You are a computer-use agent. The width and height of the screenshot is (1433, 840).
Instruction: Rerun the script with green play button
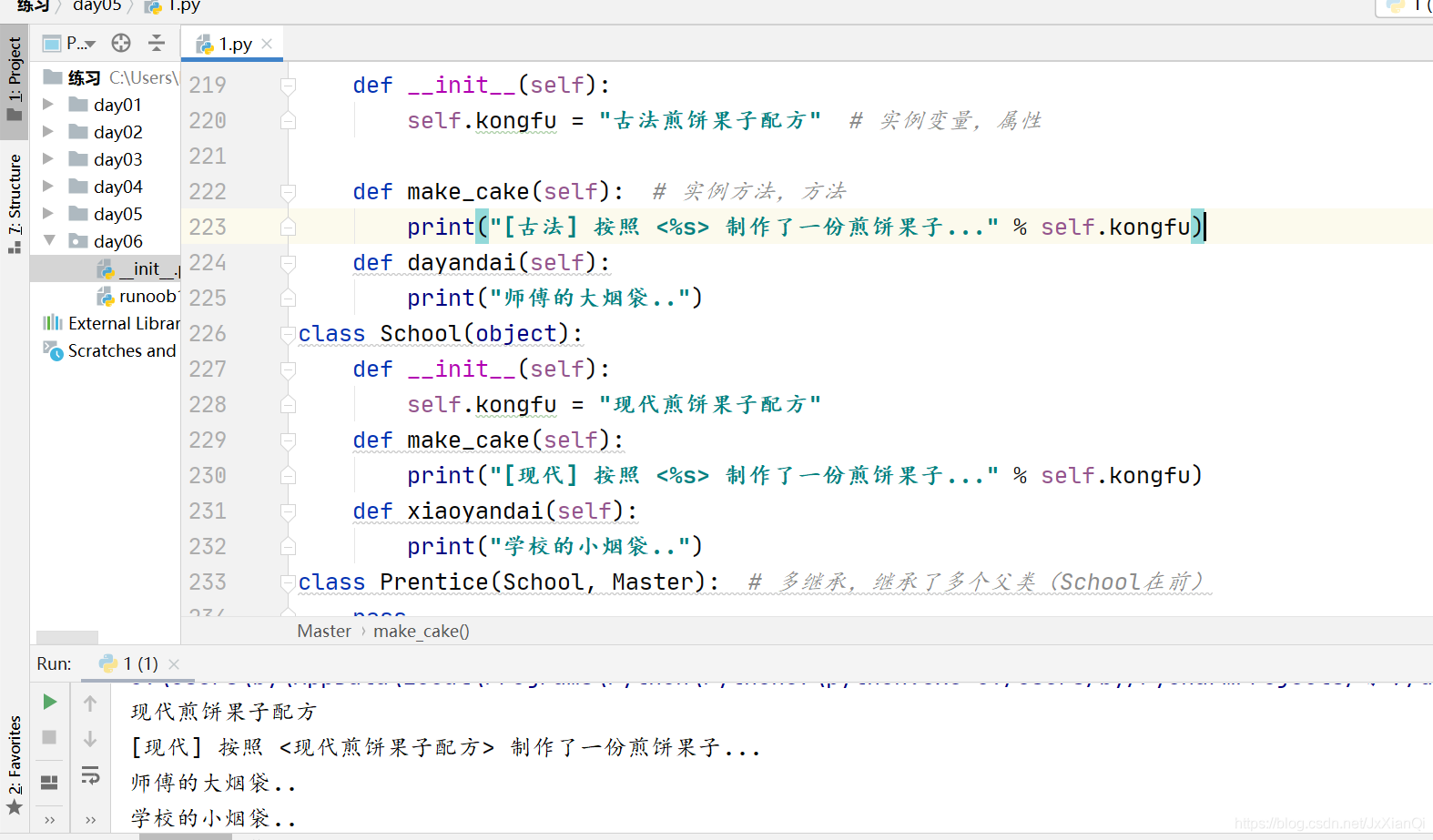50,702
